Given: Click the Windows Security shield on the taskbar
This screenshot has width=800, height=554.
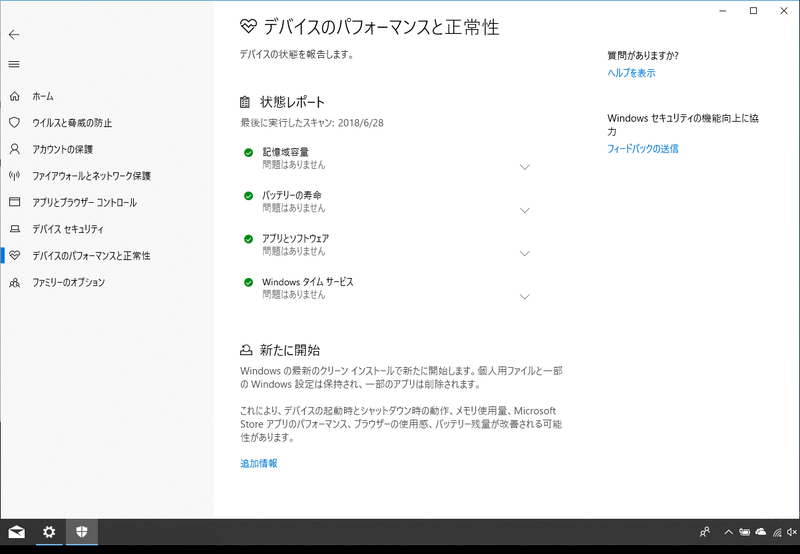Looking at the screenshot, I should pyautogui.click(x=82, y=533).
